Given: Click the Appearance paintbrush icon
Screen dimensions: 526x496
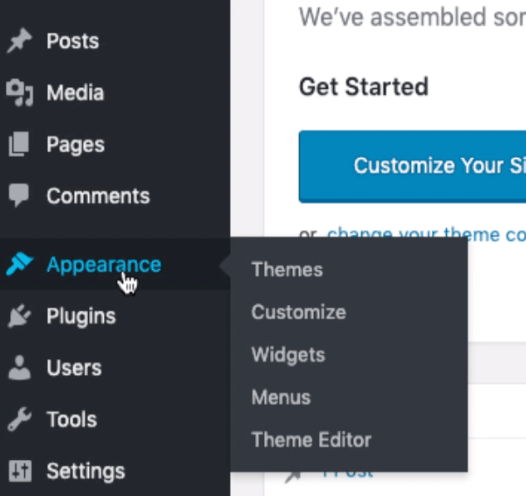Looking at the screenshot, I should [19, 264].
